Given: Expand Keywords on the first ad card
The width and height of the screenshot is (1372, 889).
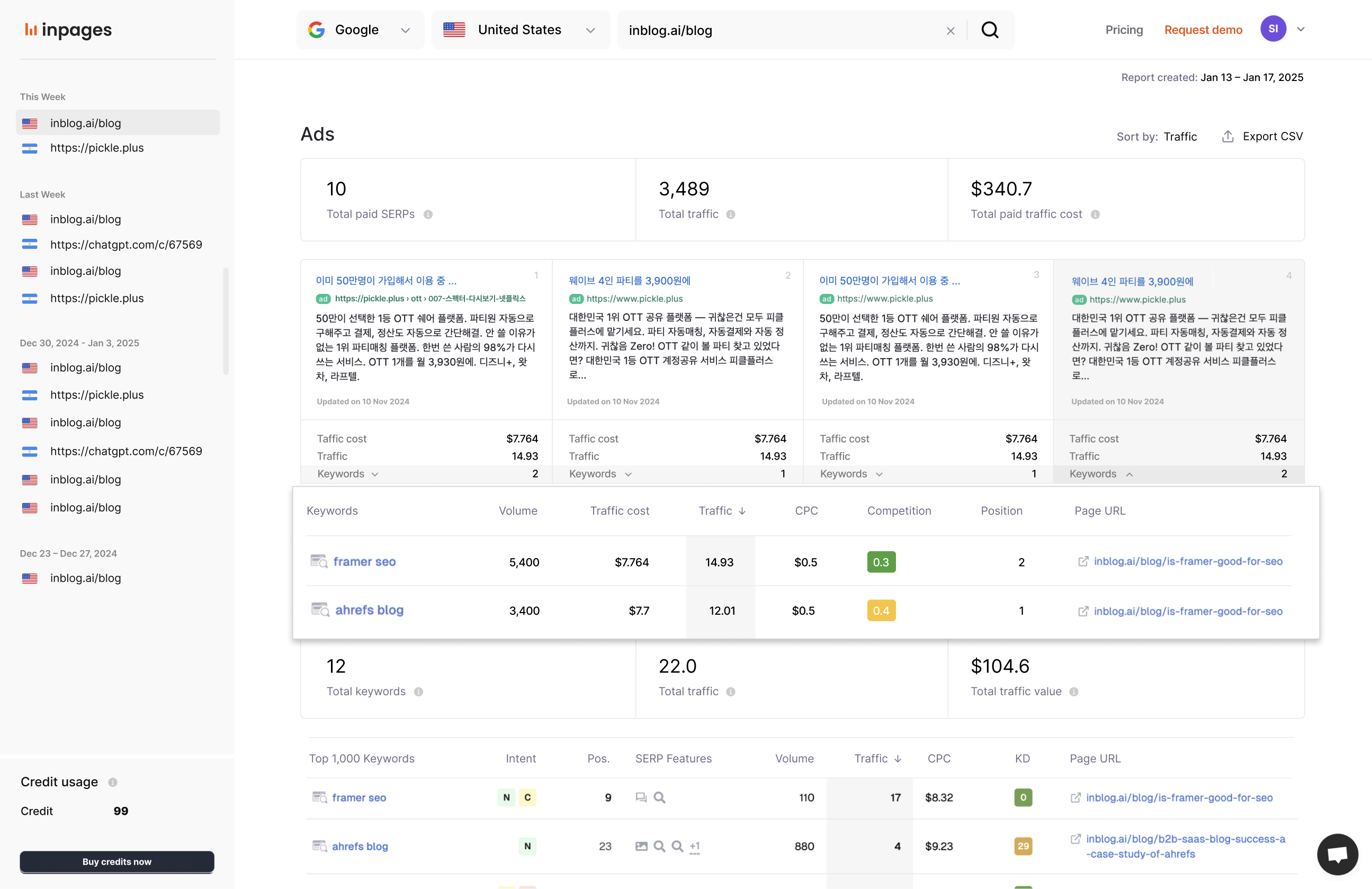Looking at the screenshot, I should click(x=348, y=474).
